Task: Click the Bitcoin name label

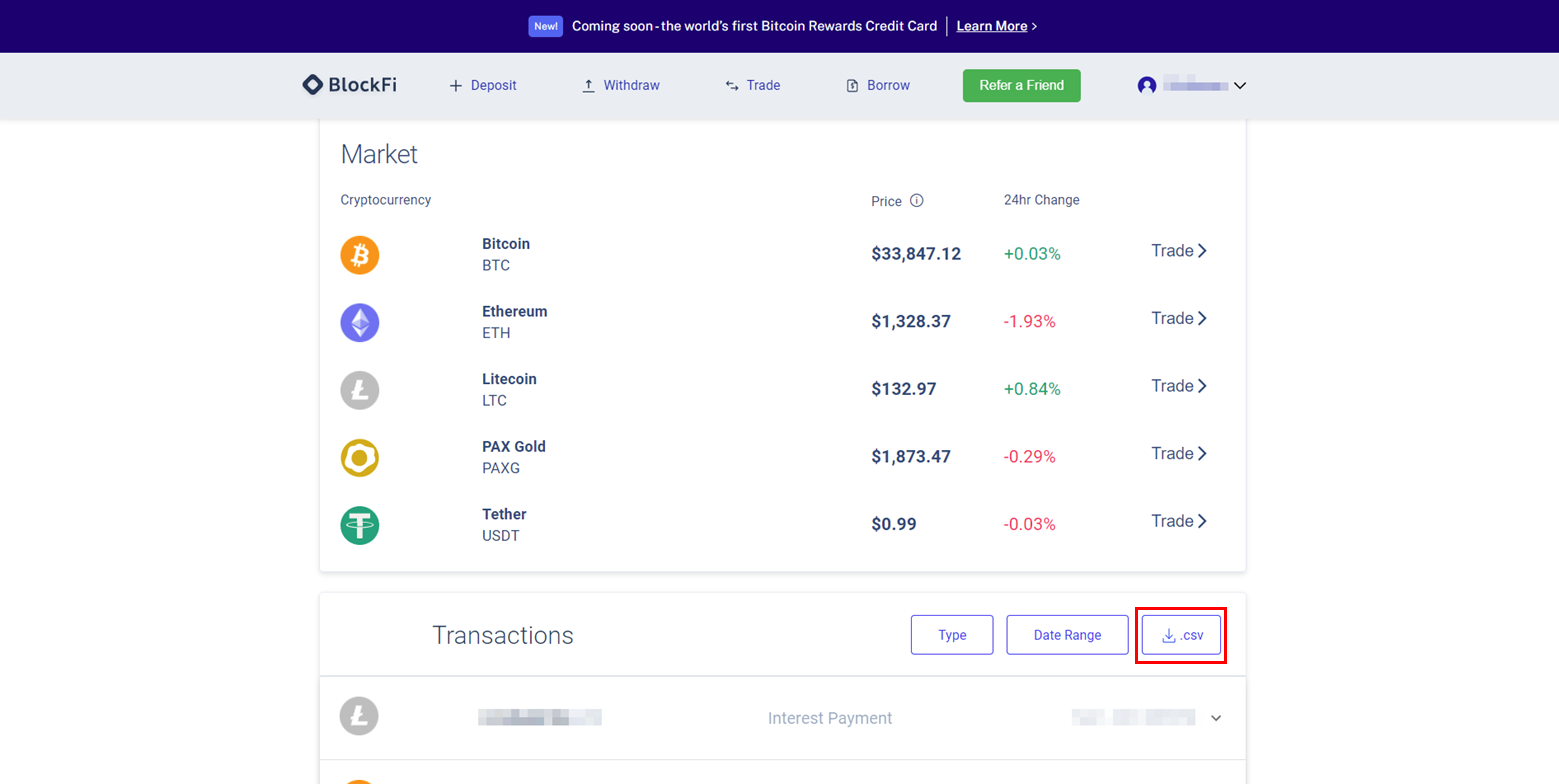Action: point(506,244)
